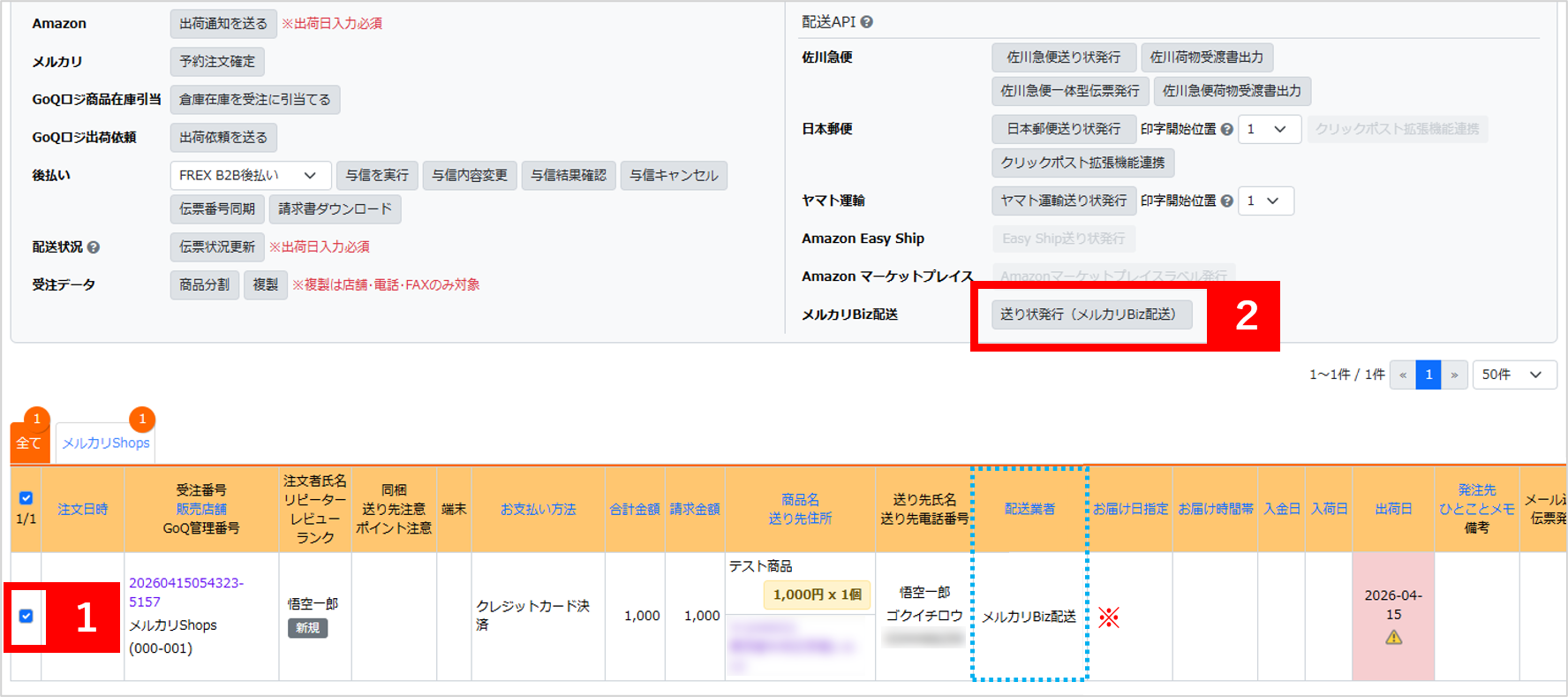The height and width of the screenshot is (697, 1568).
Task: Click help icon for 日本郵便 印字開始位置
Action: tap(1226, 129)
